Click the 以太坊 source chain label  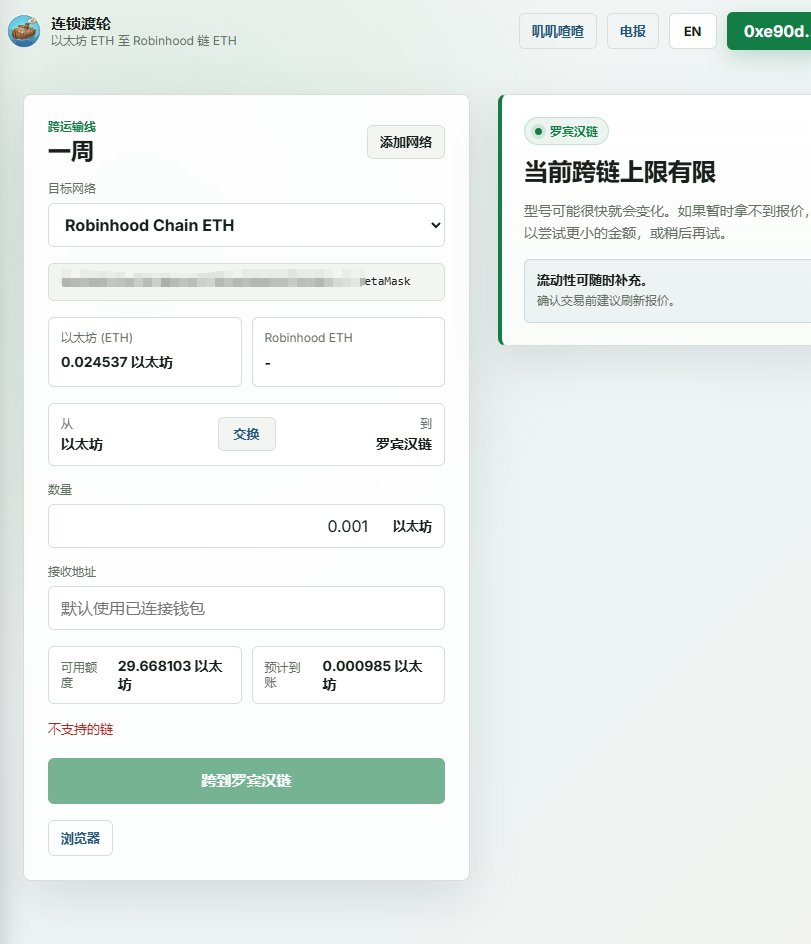pos(82,444)
